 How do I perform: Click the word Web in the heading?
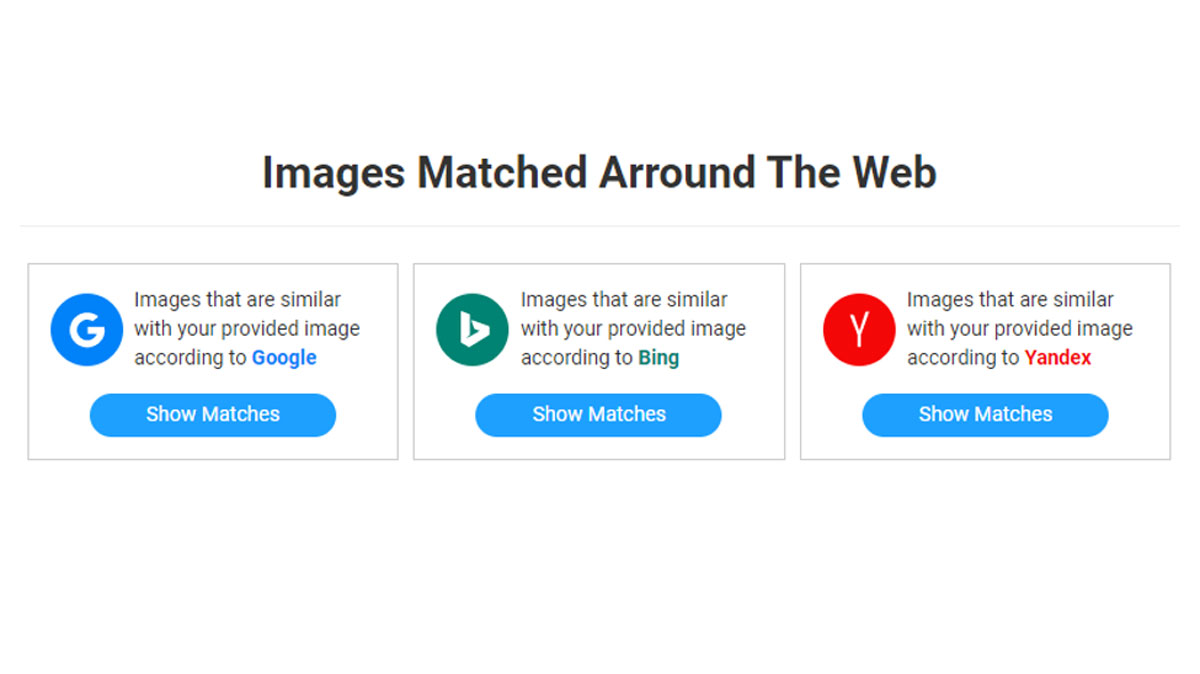click(894, 172)
